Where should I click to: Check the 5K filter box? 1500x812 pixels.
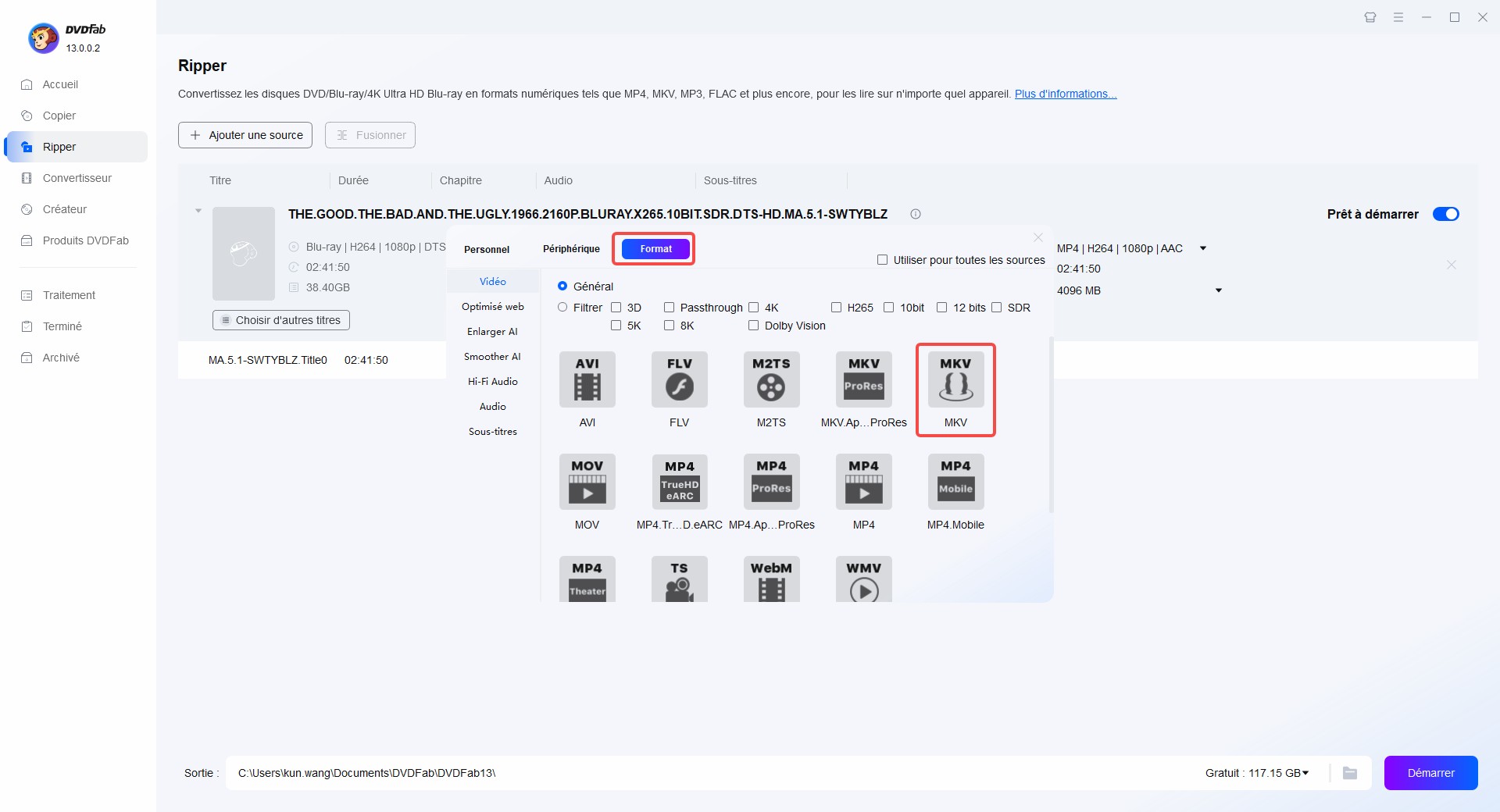point(616,326)
